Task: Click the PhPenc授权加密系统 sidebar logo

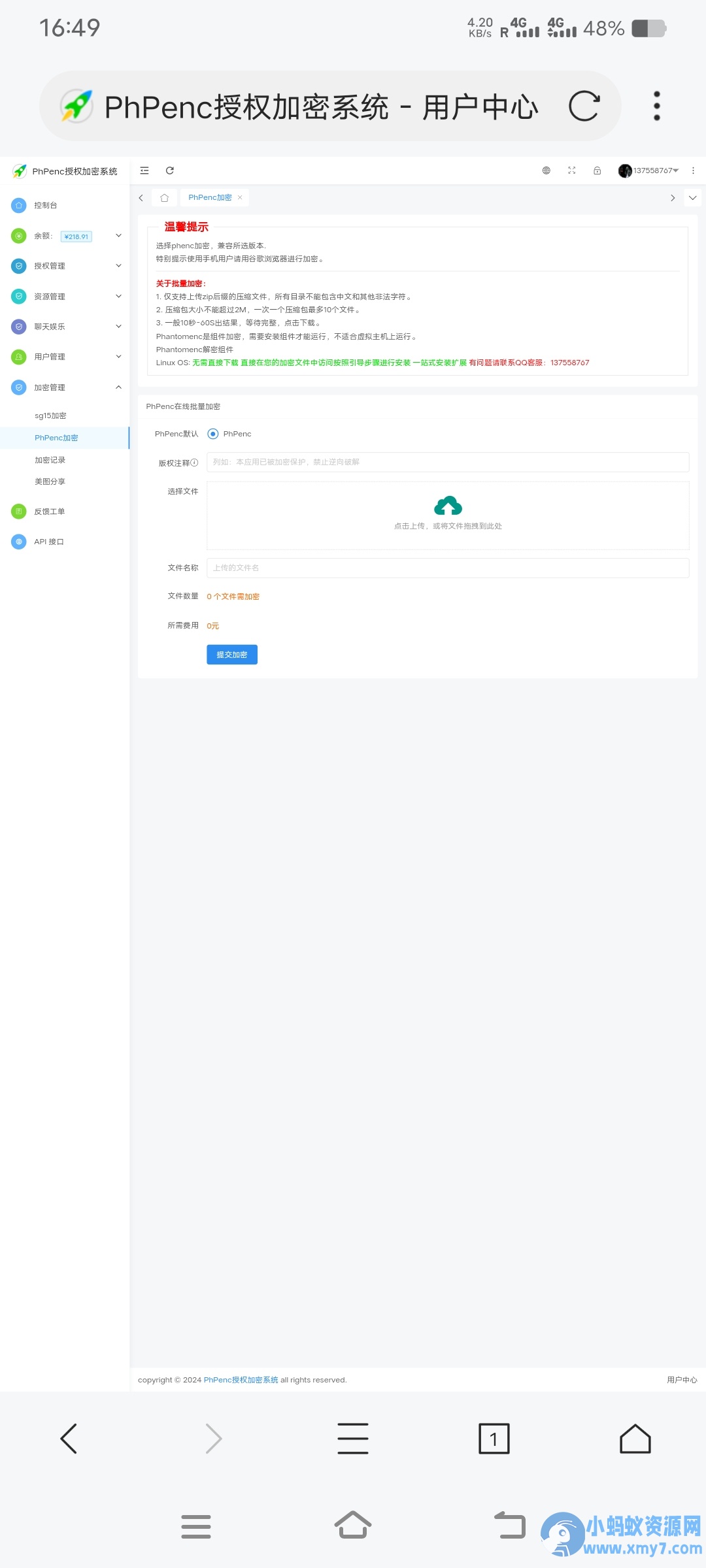Action: [x=65, y=171]
